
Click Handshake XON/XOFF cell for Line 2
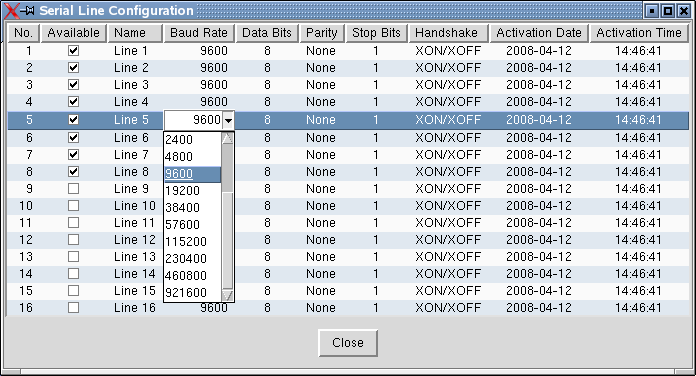tap(448, 67)
